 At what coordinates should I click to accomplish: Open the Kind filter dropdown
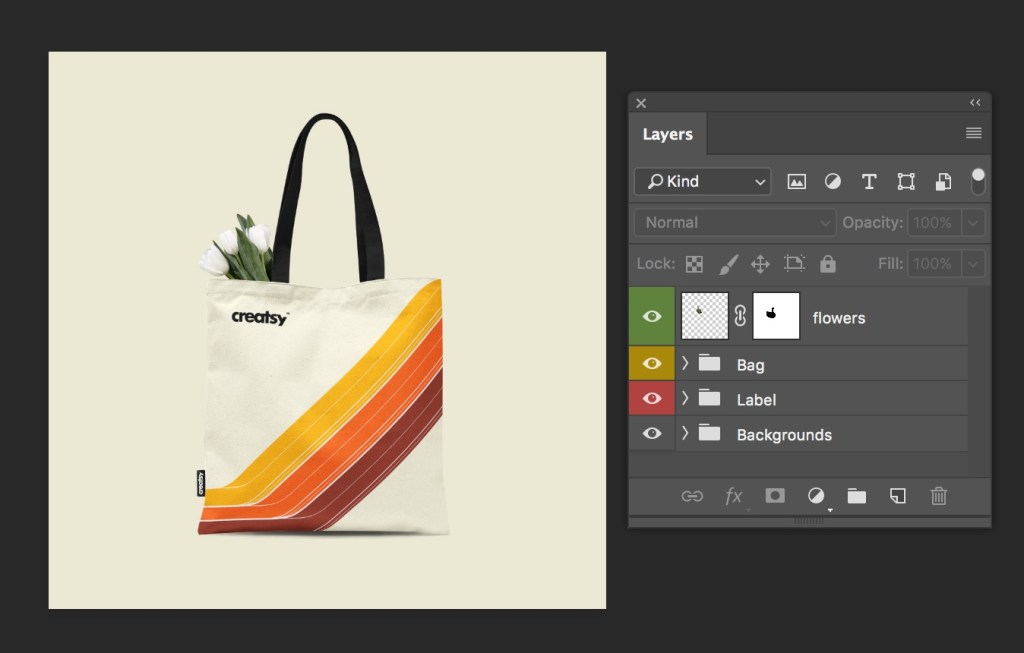coord(701,181)
